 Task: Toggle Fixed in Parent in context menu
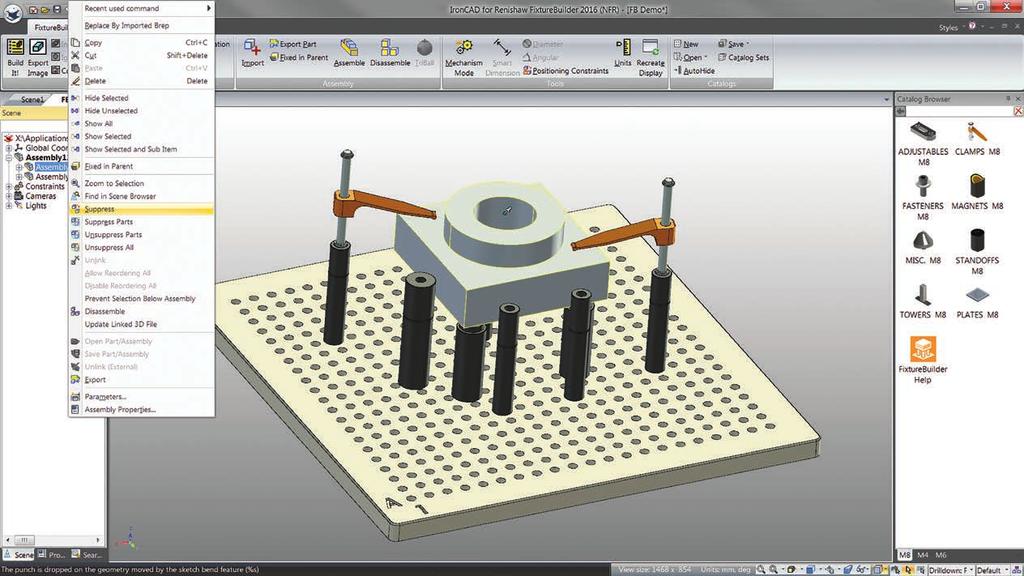pos(142,167)
